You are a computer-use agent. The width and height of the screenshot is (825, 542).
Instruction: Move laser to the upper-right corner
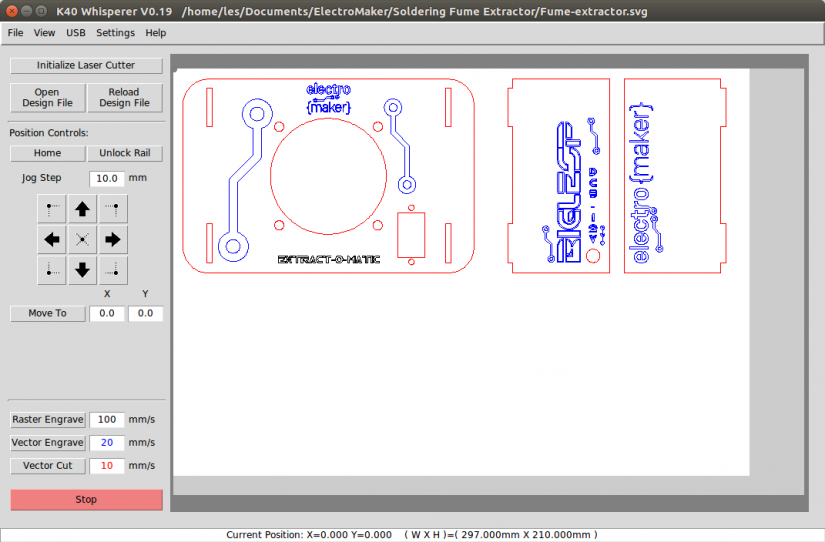click(113, 210)
